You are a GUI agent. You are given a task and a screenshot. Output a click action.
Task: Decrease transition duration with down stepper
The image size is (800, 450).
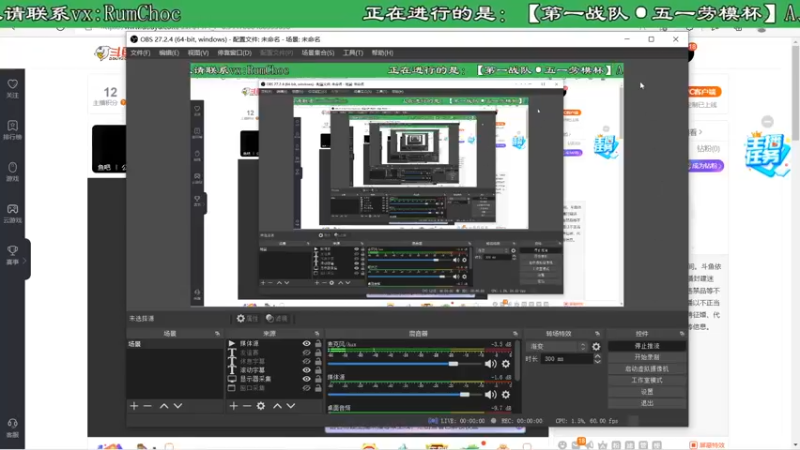pos(597,362)
